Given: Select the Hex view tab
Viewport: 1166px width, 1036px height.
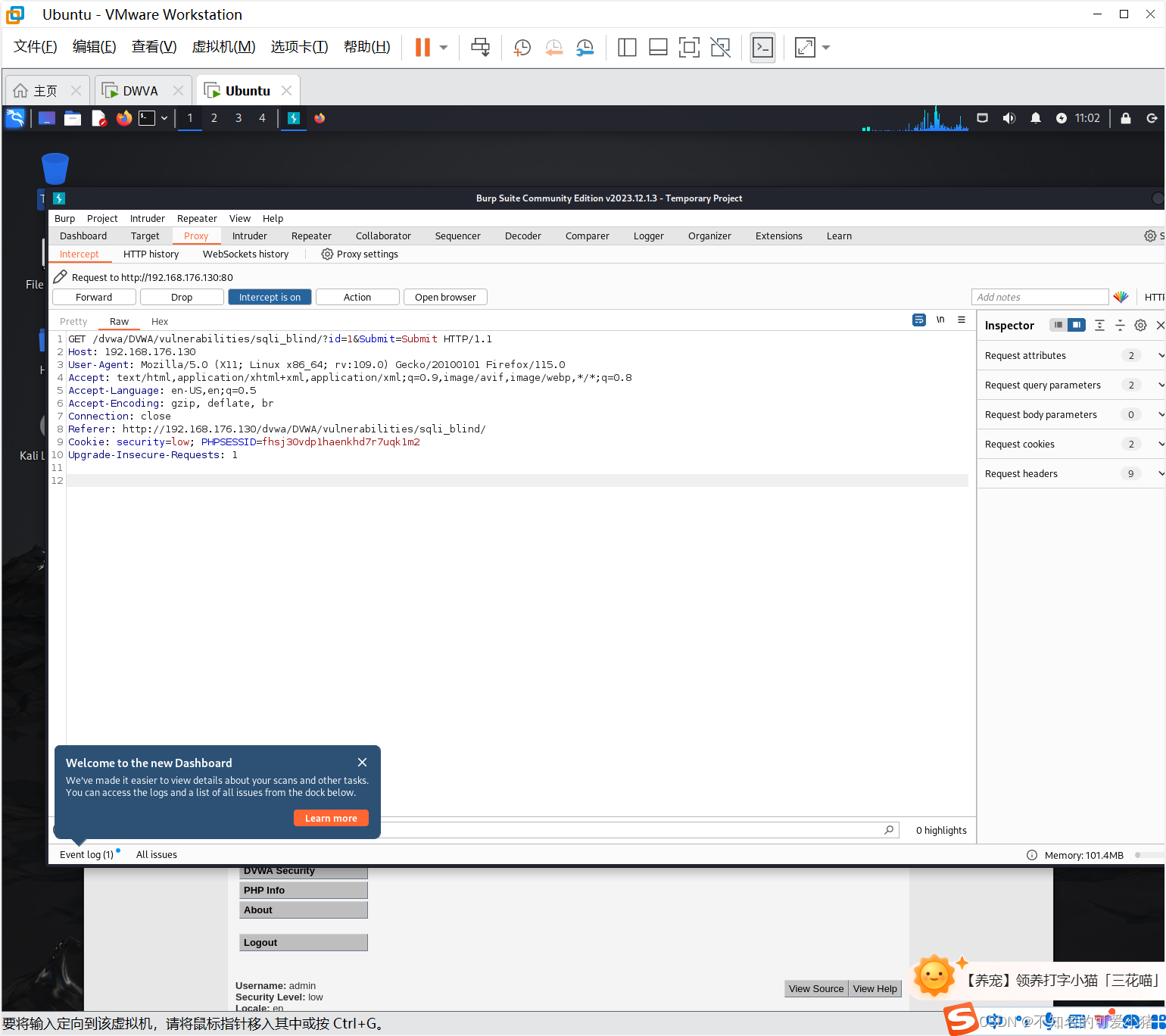Looking at the screenshot, I should (x=160, y=322).
